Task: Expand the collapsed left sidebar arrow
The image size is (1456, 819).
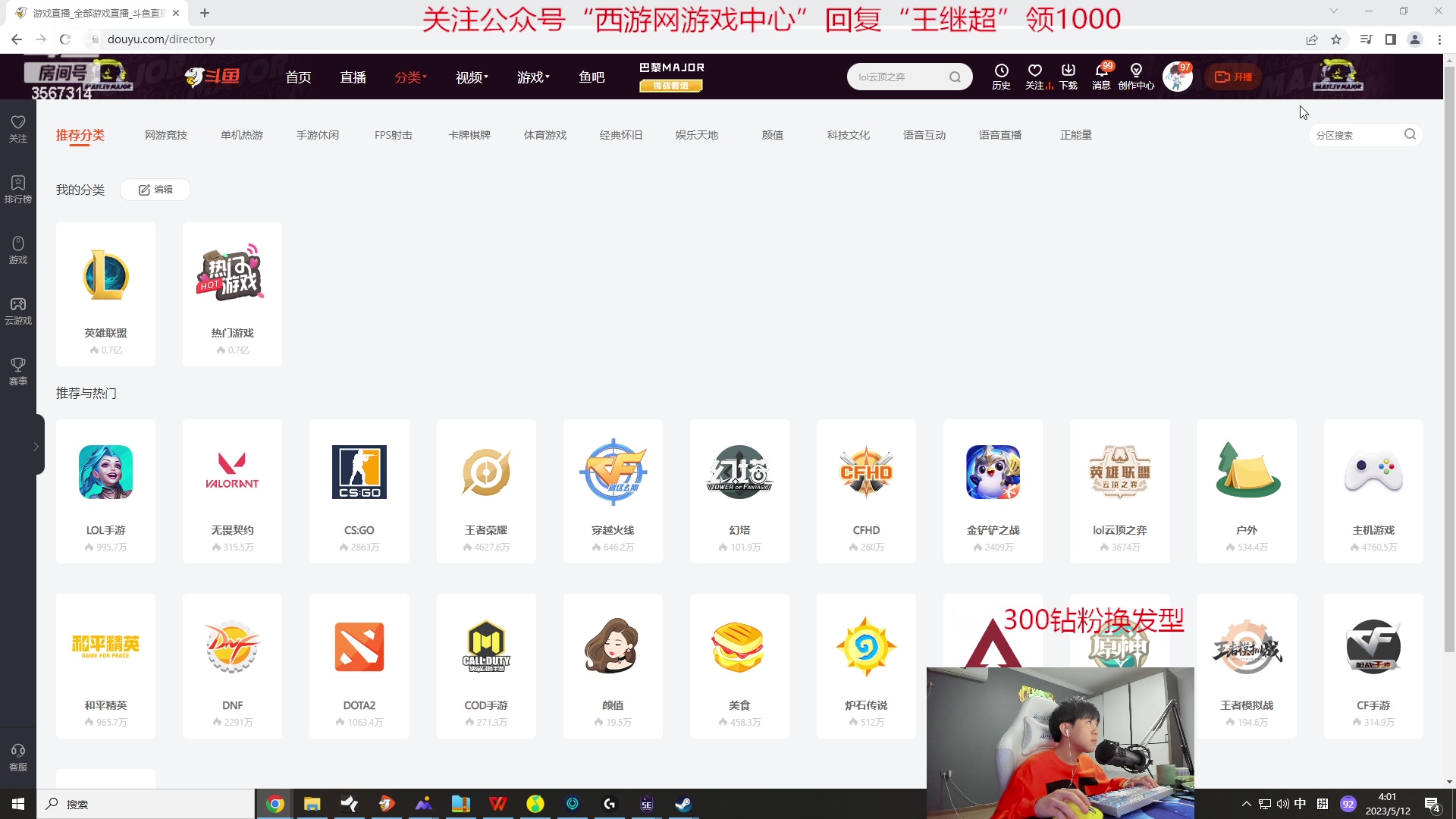Action: tap(36, 447)
